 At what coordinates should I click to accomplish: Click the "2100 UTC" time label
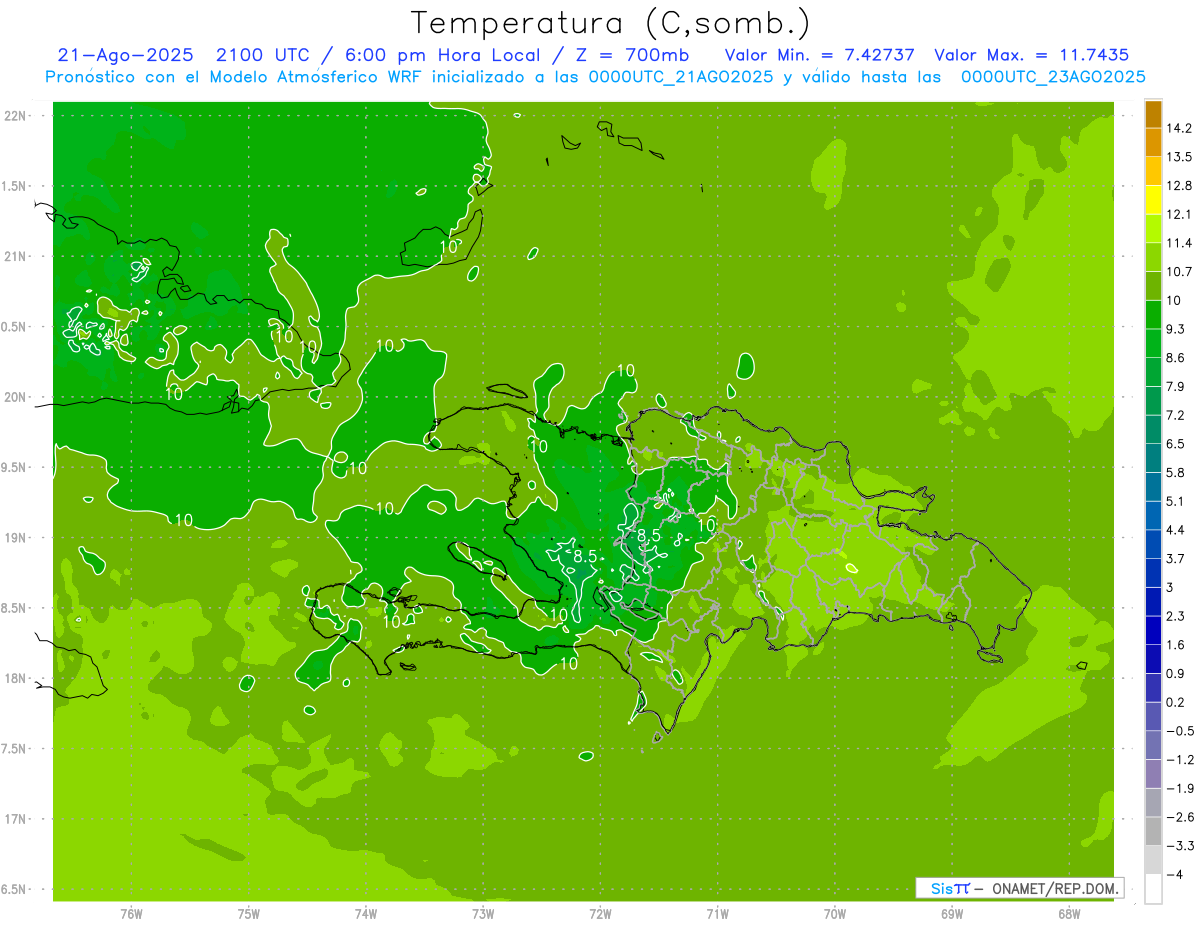coord(263,55)
